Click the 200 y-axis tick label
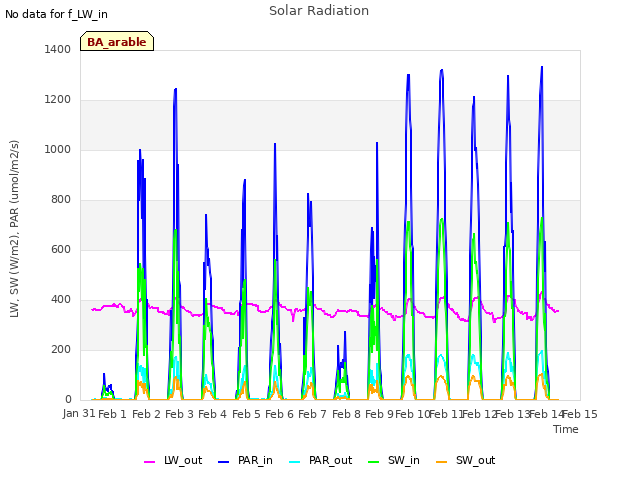Screen dimensions: 640x480 click(x=61, y=349)
